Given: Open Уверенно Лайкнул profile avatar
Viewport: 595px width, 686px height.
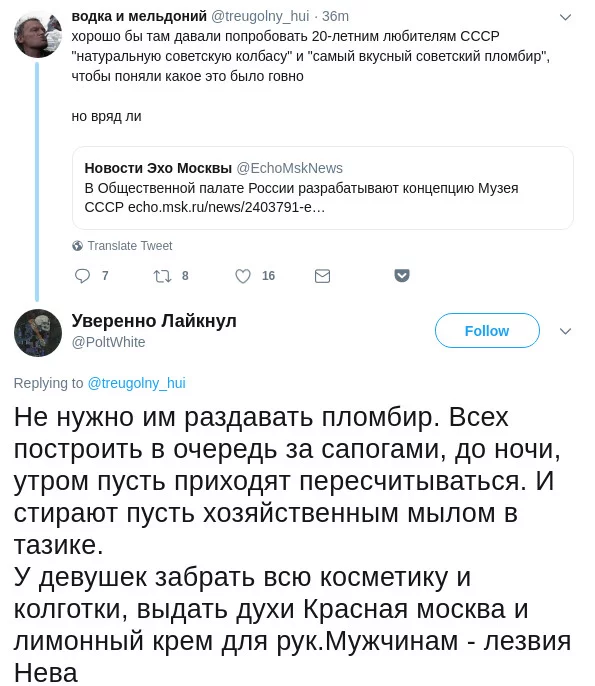Looking at the screenshot, I should pyautogui.click(x=38, y=332).
